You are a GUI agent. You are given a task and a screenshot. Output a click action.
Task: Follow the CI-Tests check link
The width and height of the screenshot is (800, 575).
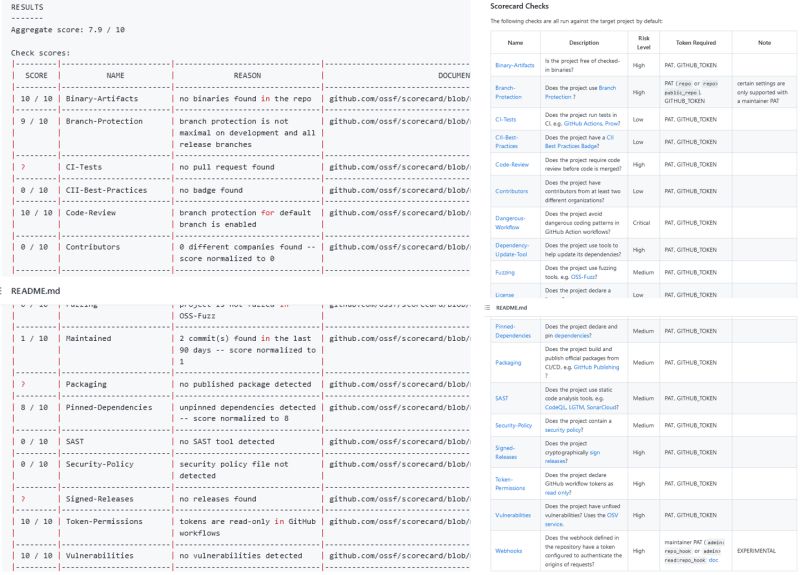tap(506, 119)
